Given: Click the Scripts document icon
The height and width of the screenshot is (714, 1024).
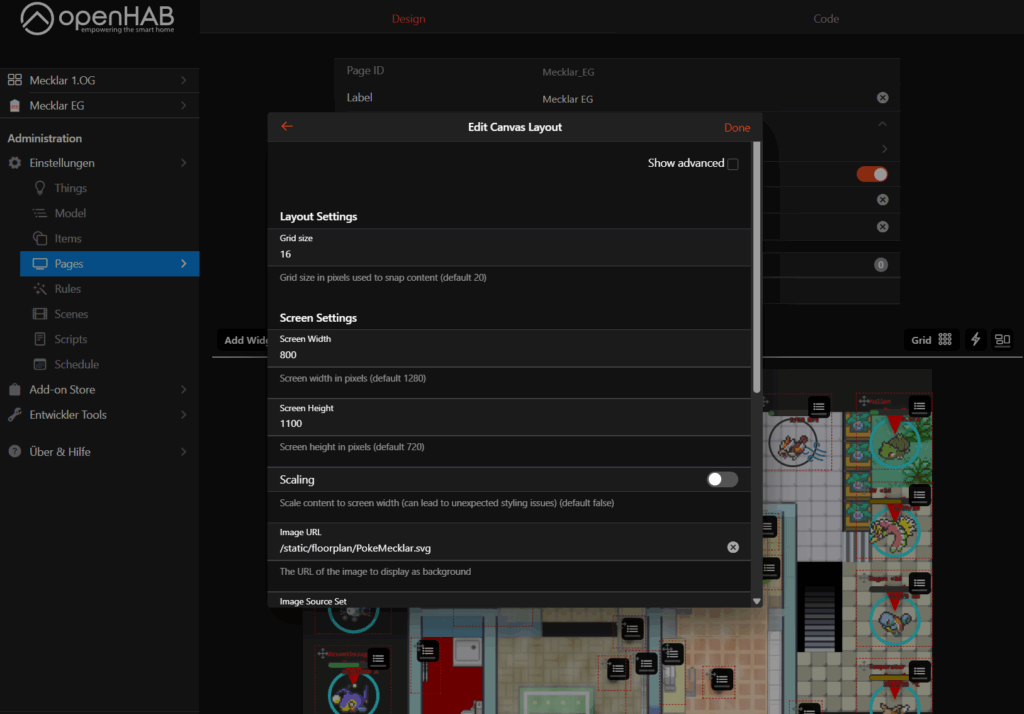Looking at the screenshot, I should [x=40, y=339].
